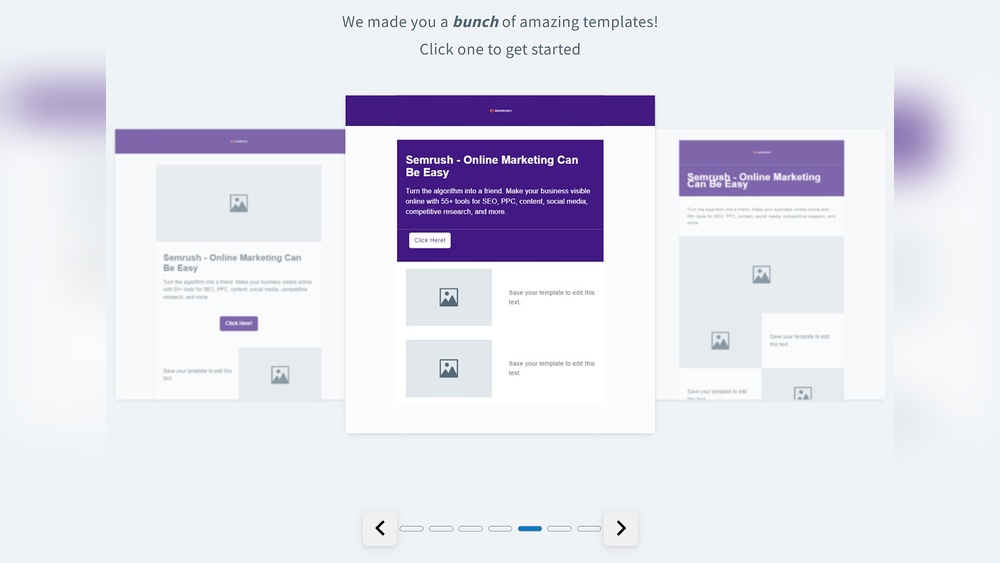Jump to the third carousel page indicator
Image resolution: width=1000 pixels, height=563 pixels.
click(471, 529)
